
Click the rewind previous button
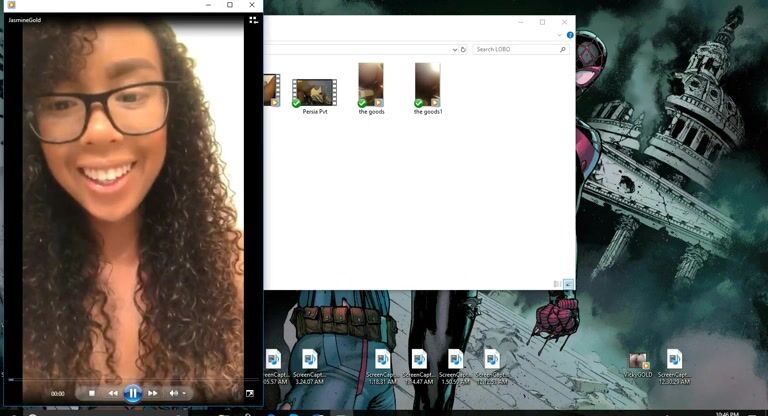[x=113, y=393]
